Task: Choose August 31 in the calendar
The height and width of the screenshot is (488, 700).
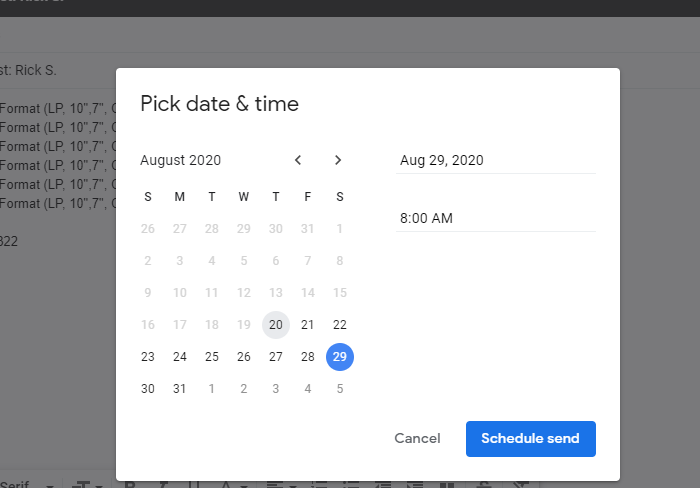Action: coord(180,389)
